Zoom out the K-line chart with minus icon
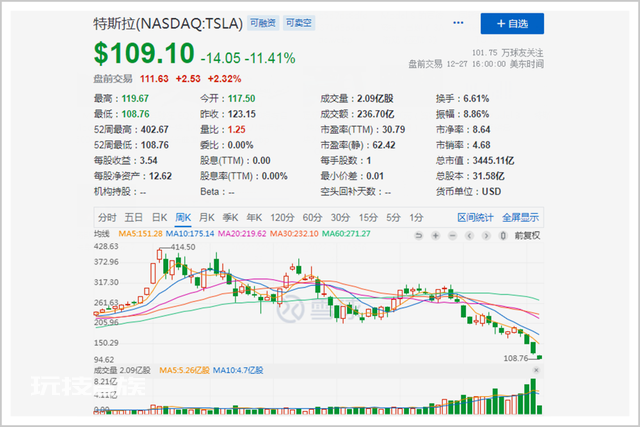The width and height of the screenshot is (640, 427). (452, 236)
